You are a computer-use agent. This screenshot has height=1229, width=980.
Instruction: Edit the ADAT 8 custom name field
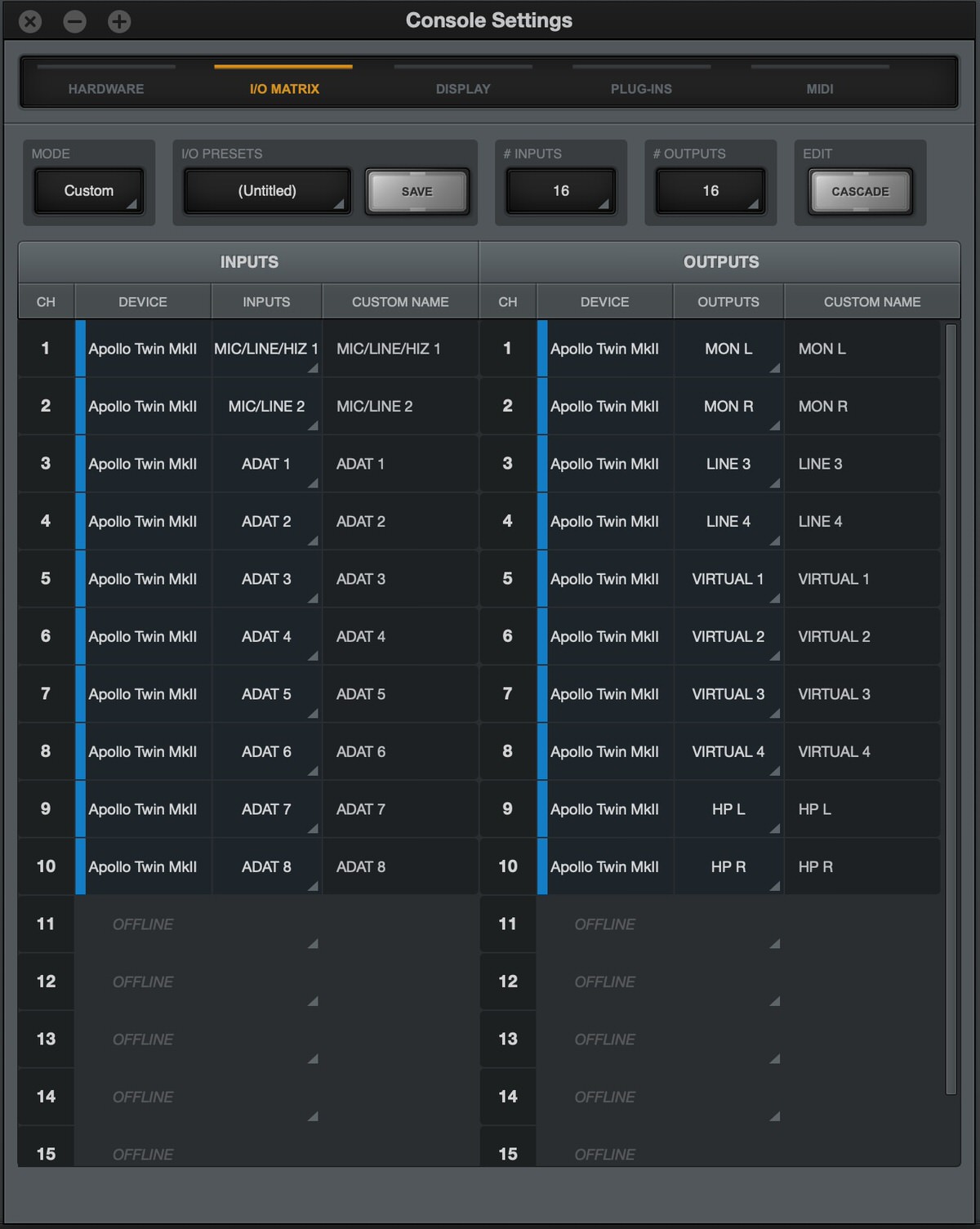pyautogui.click(x=400, y=866)
